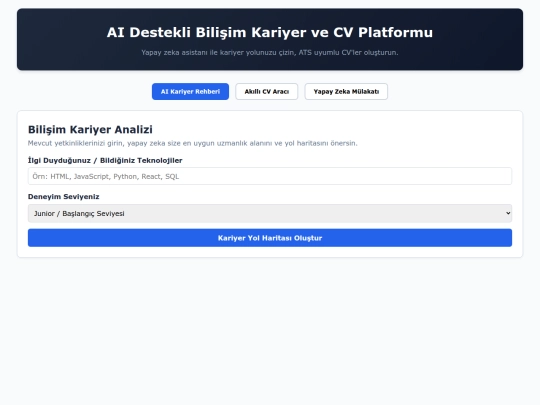Viewport: 540px width, 405px height.
Task: Select the Yapay Zeka Mülakatı tab
Action: pyautogui.click(x=346, y=92)
